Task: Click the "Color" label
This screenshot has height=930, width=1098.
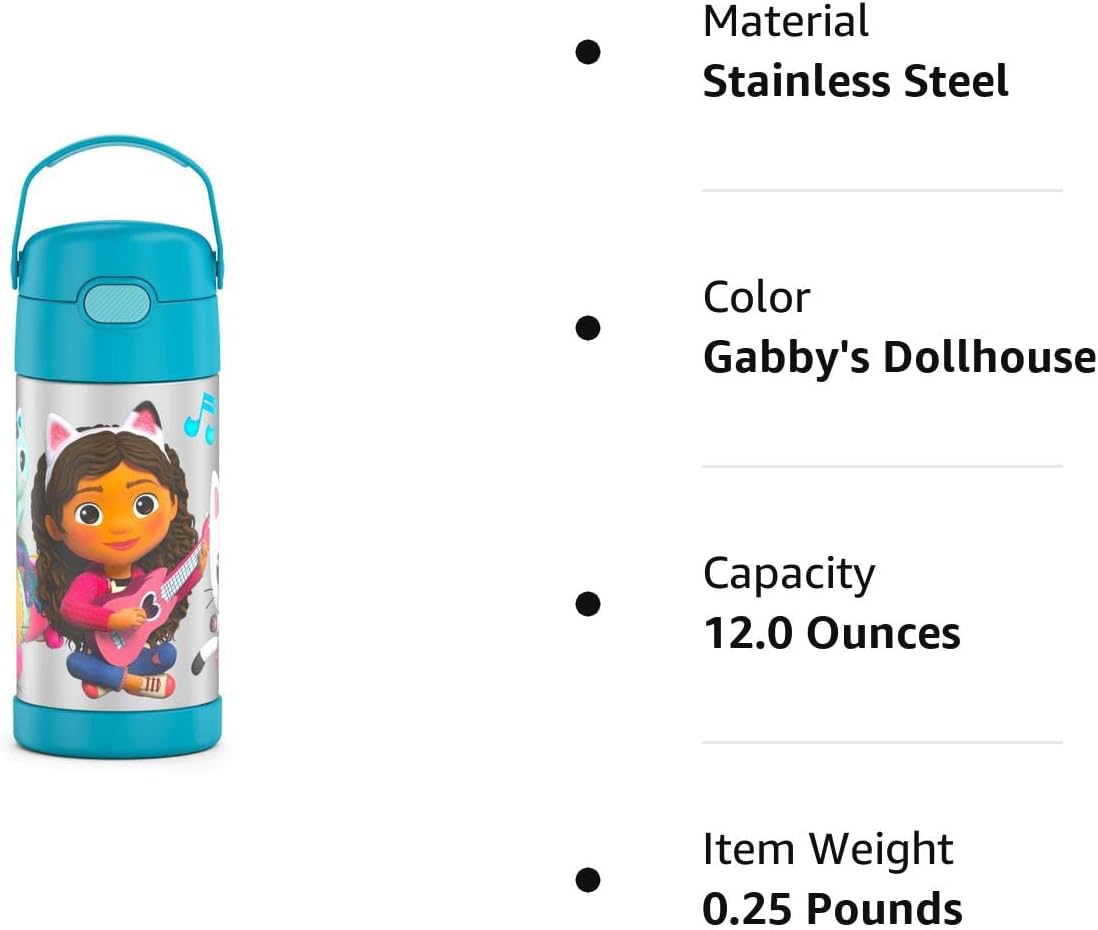Action: tap(755, 298)
